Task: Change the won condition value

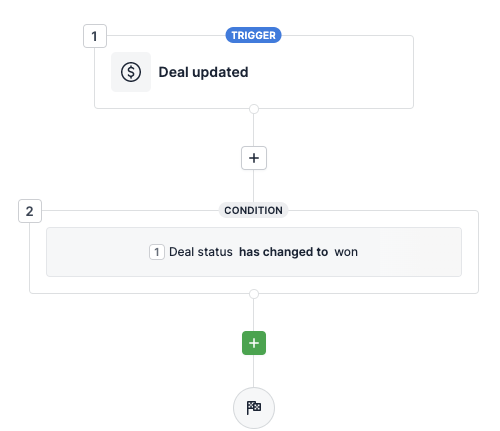Action: click(346, 252)
